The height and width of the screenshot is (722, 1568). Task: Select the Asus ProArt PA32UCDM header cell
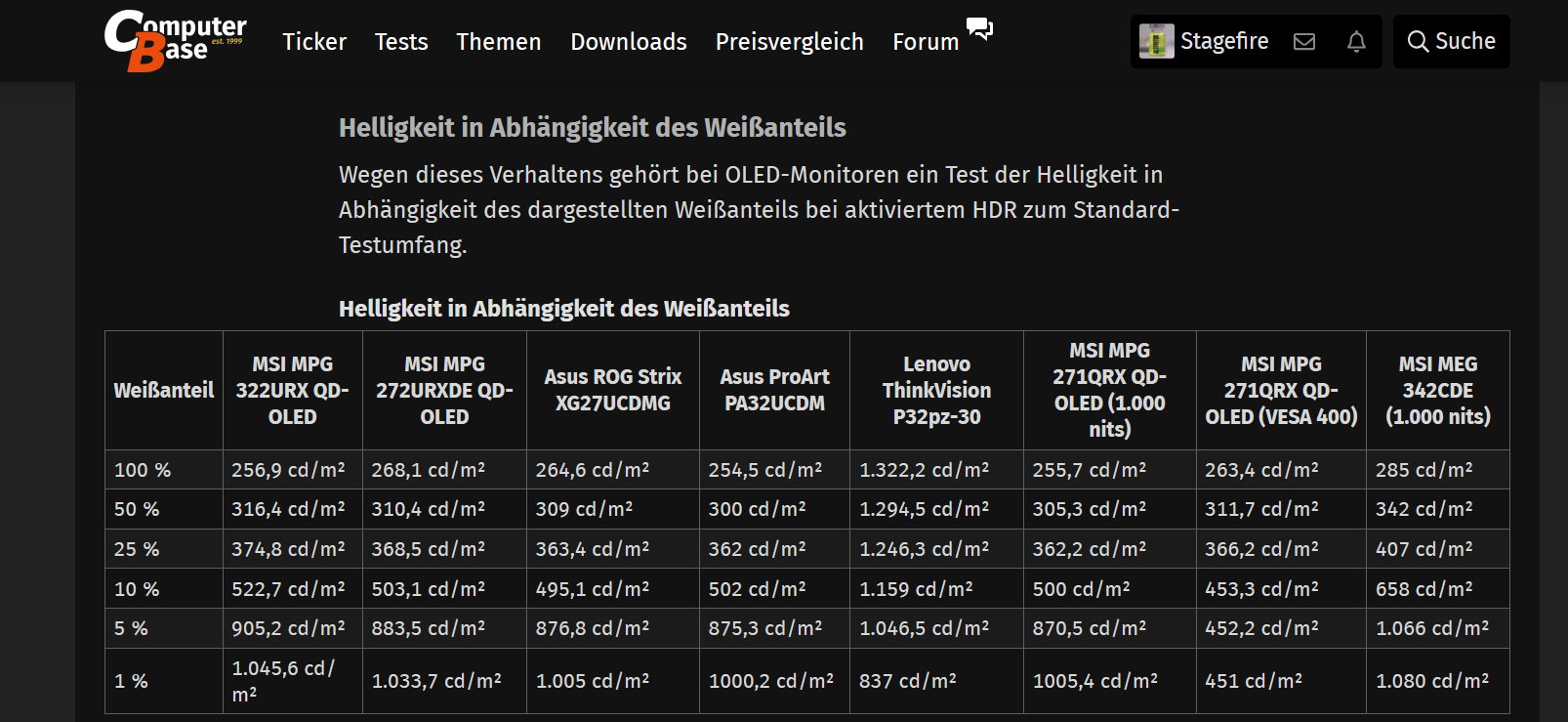[x=774, y=390]
